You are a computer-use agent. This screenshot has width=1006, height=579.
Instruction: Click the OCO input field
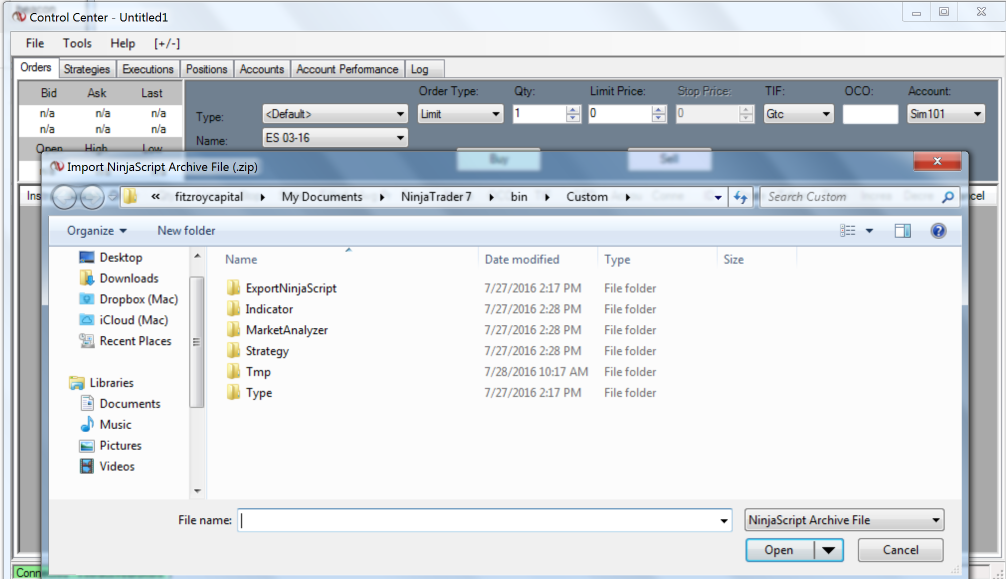(x=870, y=114)
